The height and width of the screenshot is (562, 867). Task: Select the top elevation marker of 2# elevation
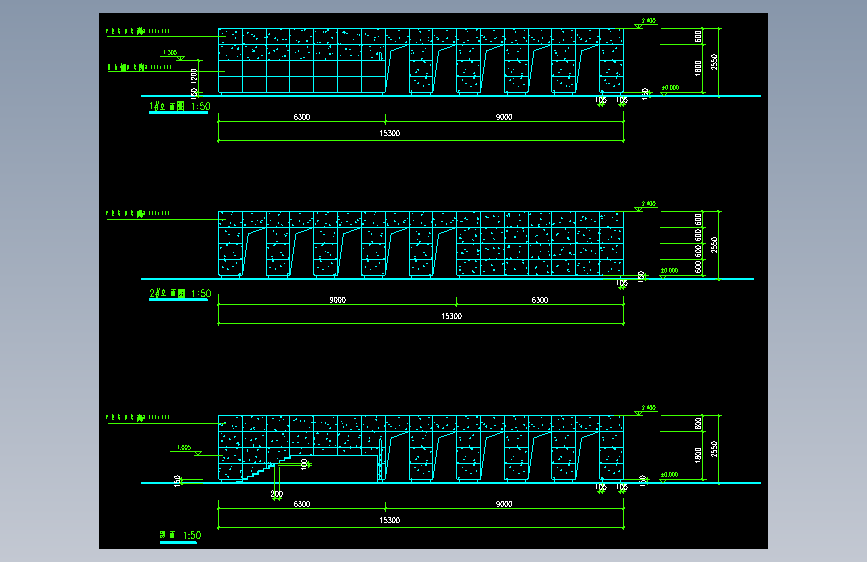coord(646,205)
